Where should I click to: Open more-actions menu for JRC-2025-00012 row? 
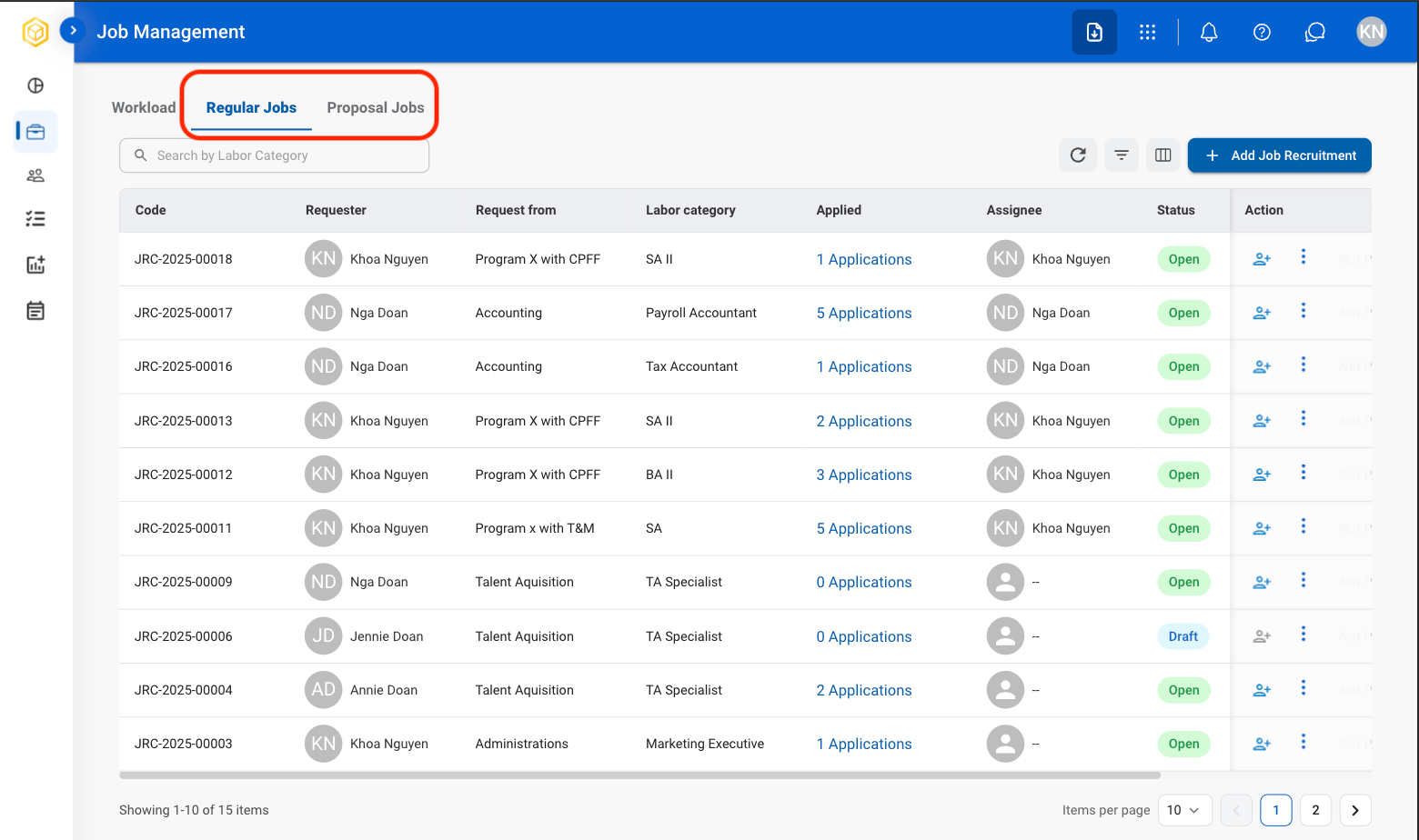(x=1303, y=473)
